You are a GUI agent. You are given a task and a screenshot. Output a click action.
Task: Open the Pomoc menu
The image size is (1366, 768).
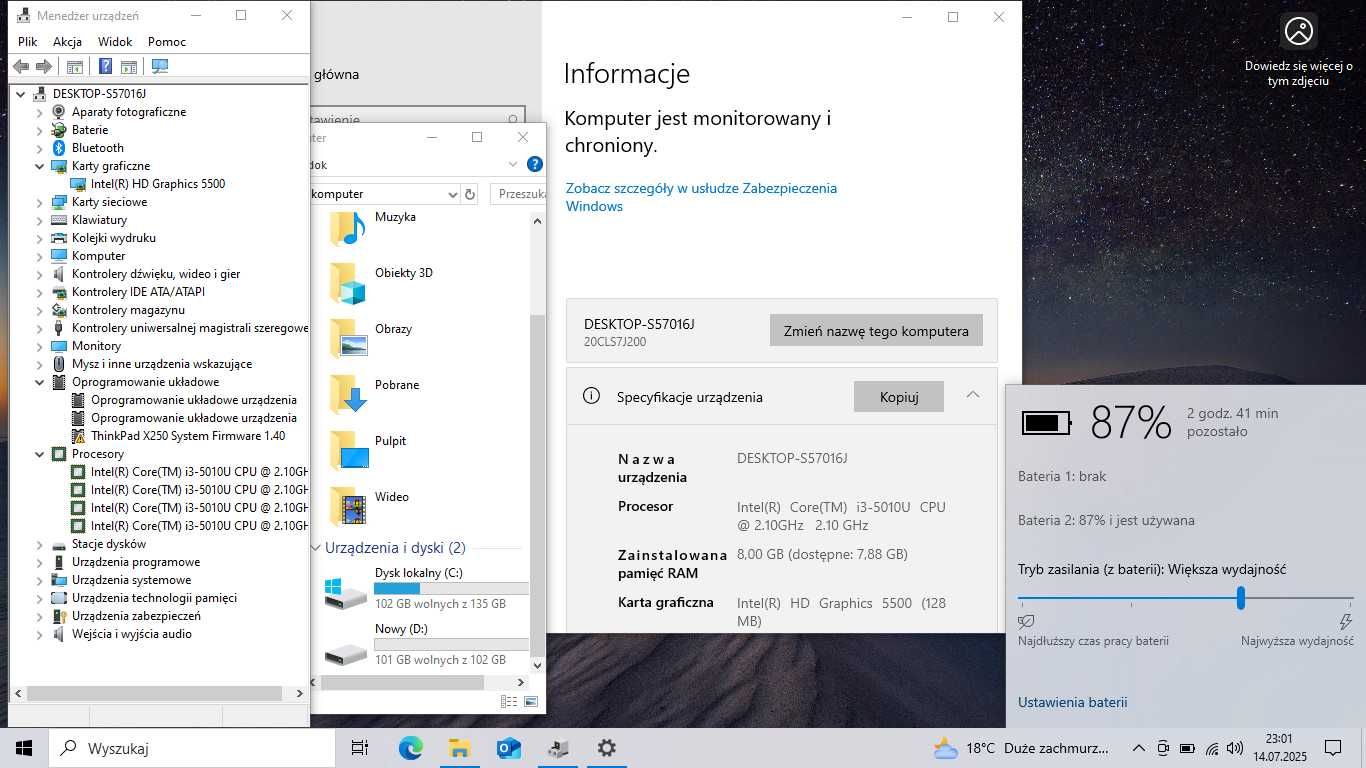click(x=167, y=41)
